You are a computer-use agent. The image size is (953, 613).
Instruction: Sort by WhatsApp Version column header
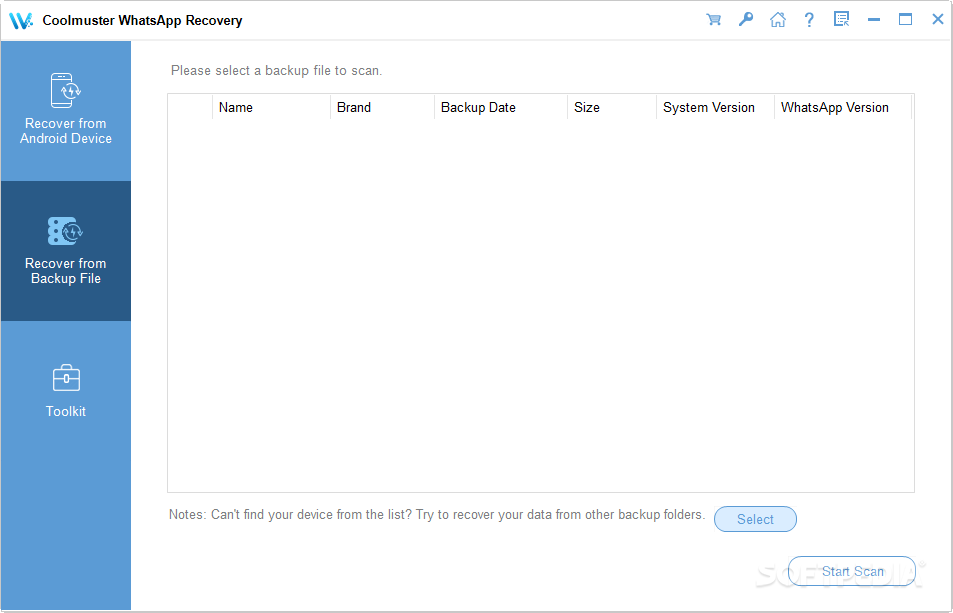843,107
